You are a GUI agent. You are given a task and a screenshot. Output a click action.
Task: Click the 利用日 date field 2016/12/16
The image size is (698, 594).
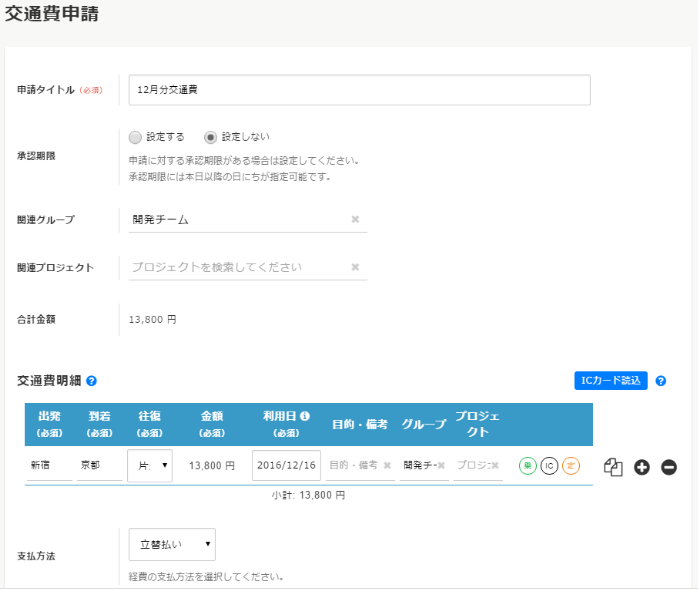coord(286,465)
